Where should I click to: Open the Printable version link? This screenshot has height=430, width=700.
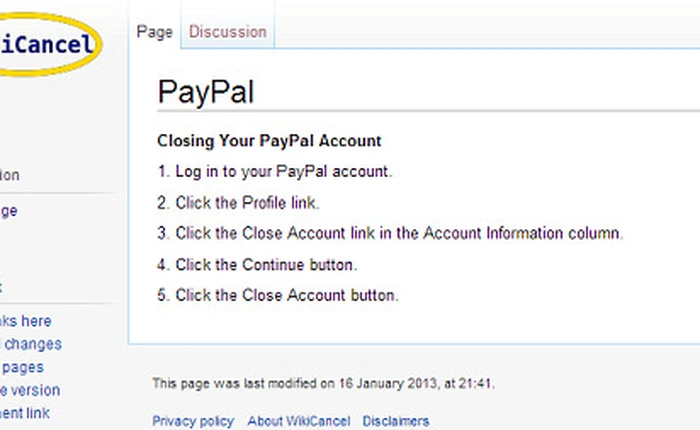click(x=30, y=390)
